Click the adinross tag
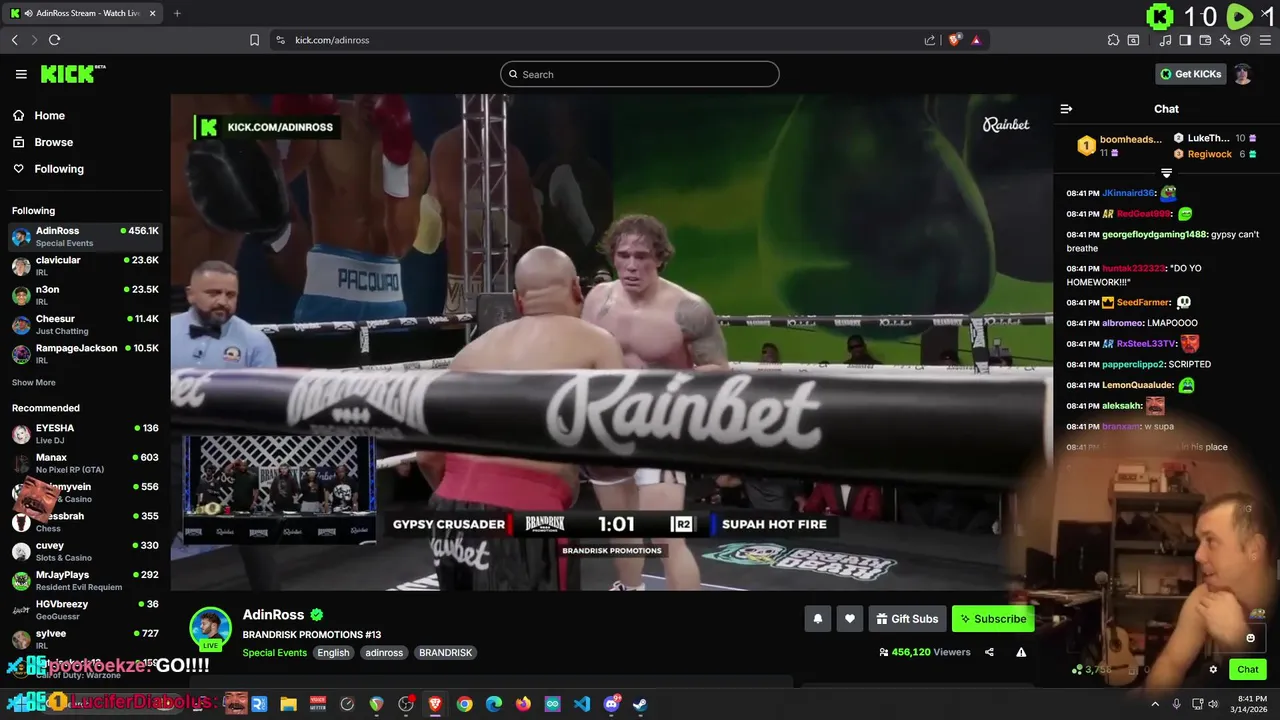 pos(384,653)
